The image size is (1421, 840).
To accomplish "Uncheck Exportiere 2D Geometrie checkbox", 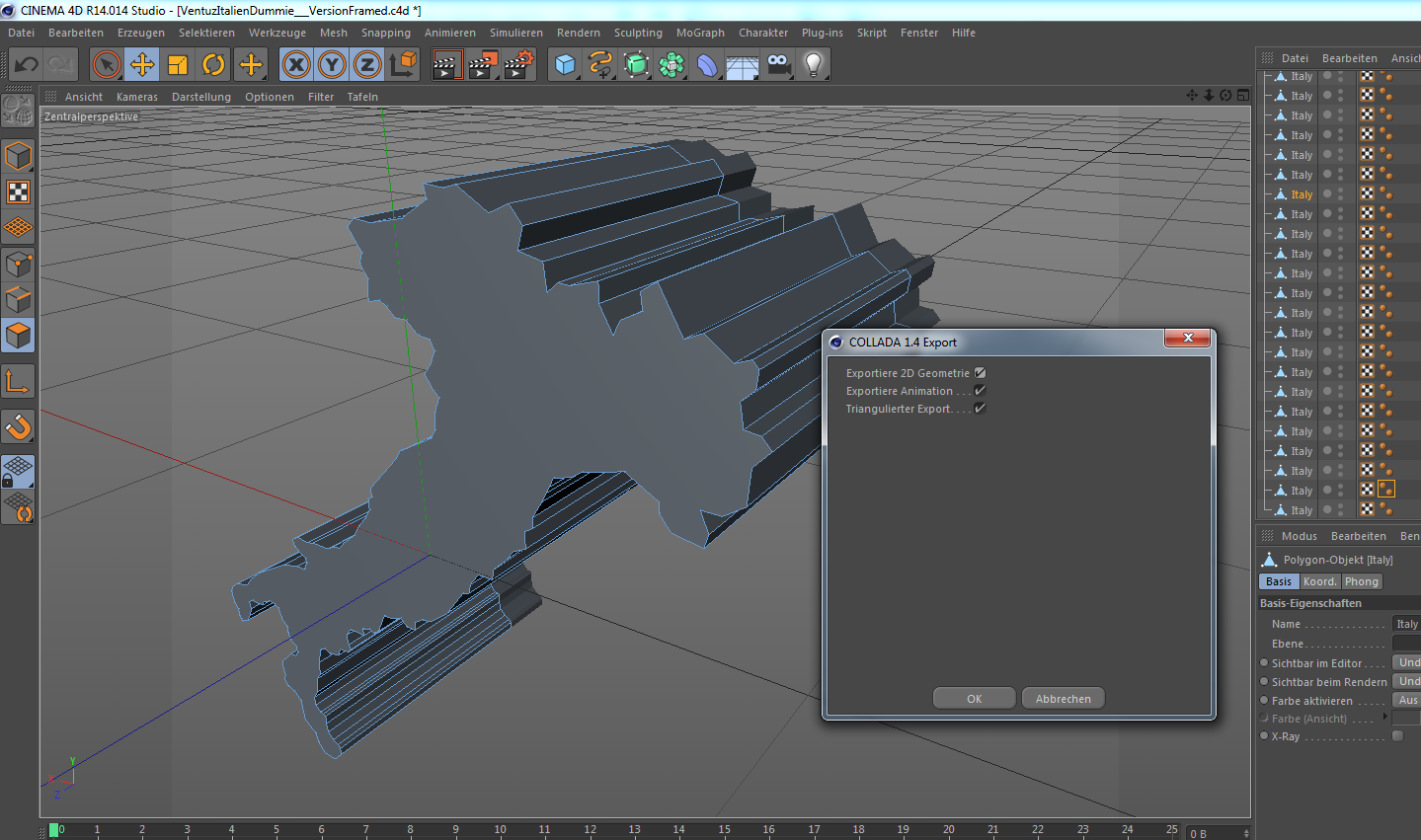I will click(x=981, y=373).
